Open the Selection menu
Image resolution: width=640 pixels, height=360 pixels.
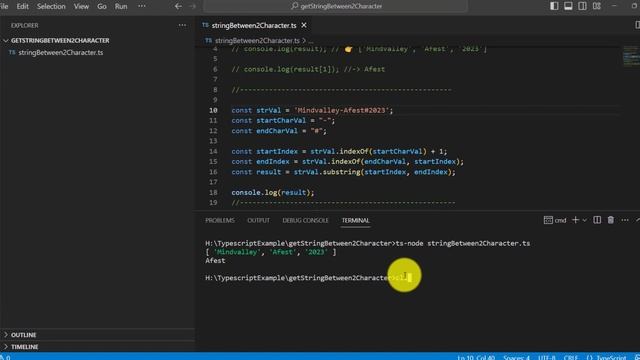[51, 7]
